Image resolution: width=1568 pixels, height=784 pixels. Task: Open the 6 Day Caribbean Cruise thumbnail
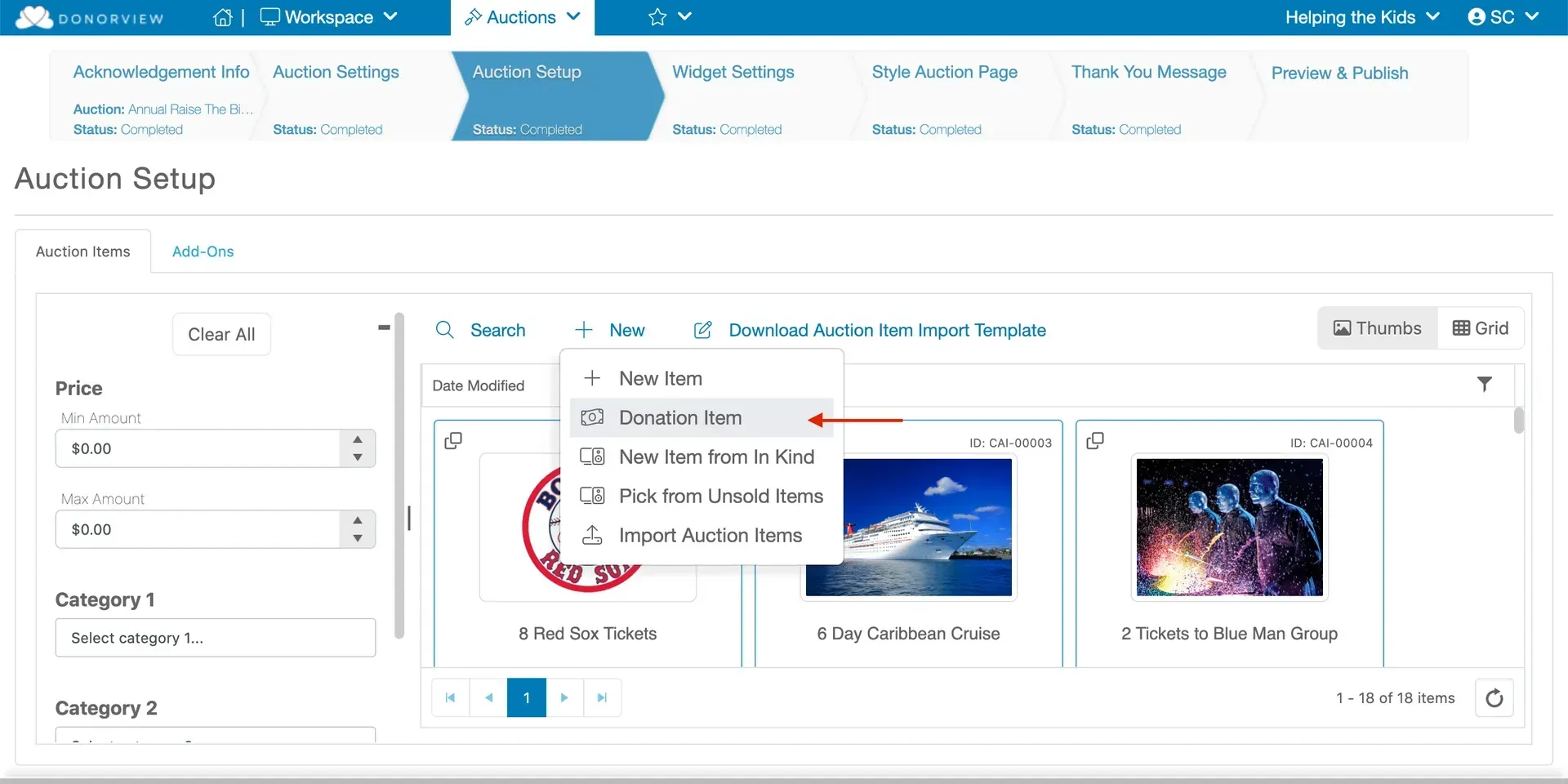(909, 528)
